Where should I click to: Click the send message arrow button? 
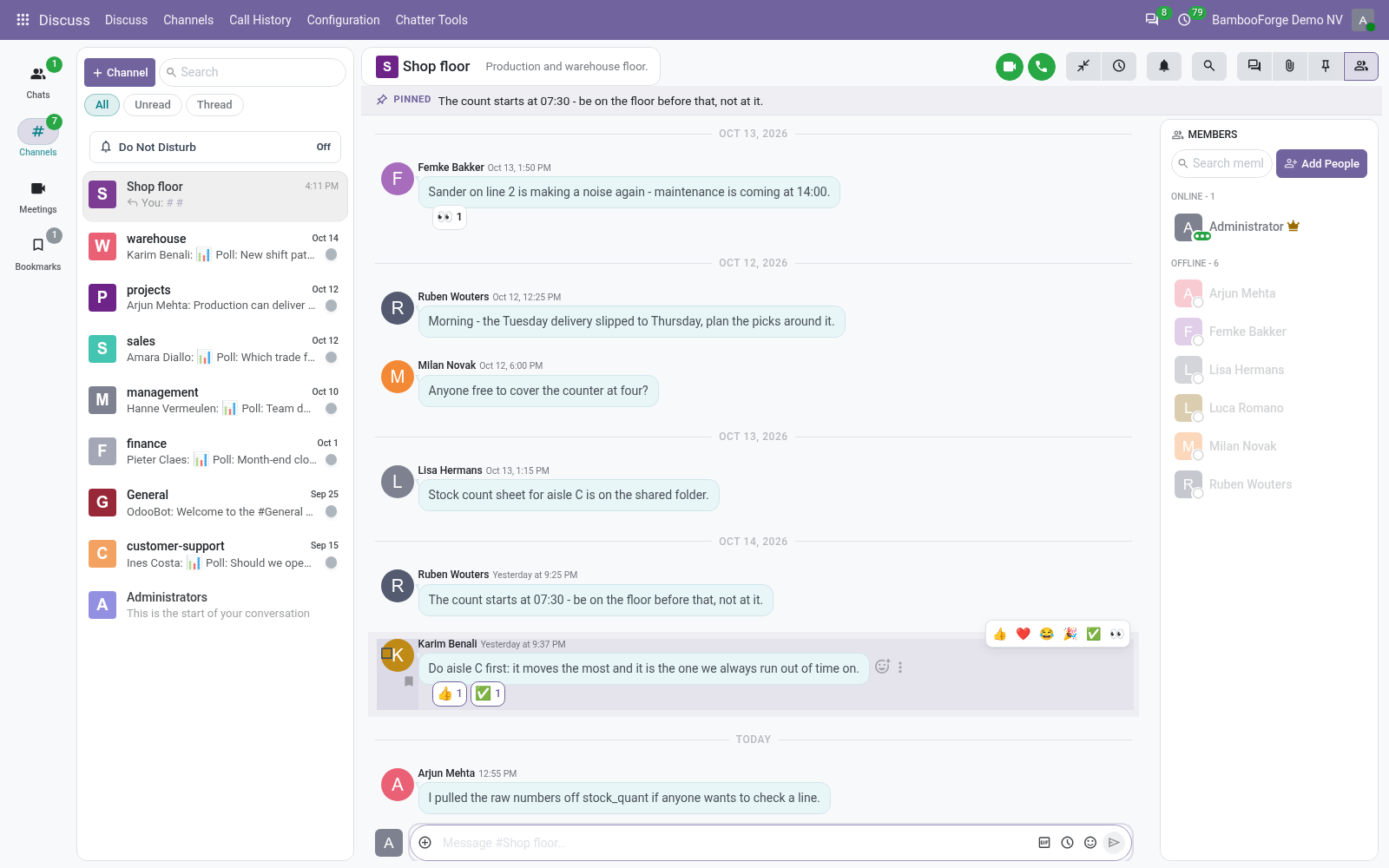click(x=1114, y=843)
